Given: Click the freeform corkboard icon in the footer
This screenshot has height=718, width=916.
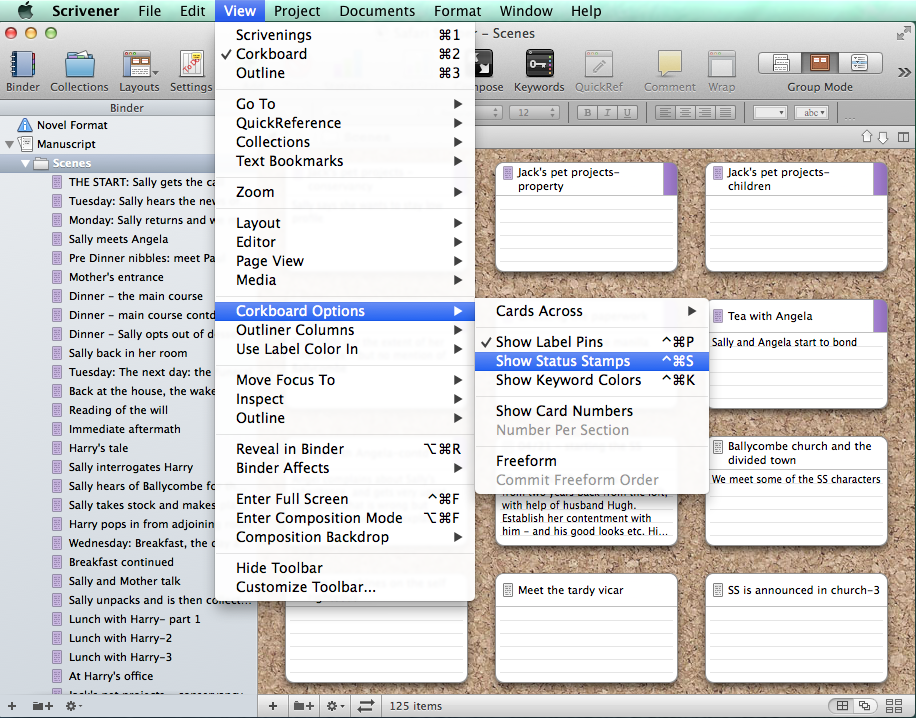Looking at the screenshot, I should click(865, 706).
